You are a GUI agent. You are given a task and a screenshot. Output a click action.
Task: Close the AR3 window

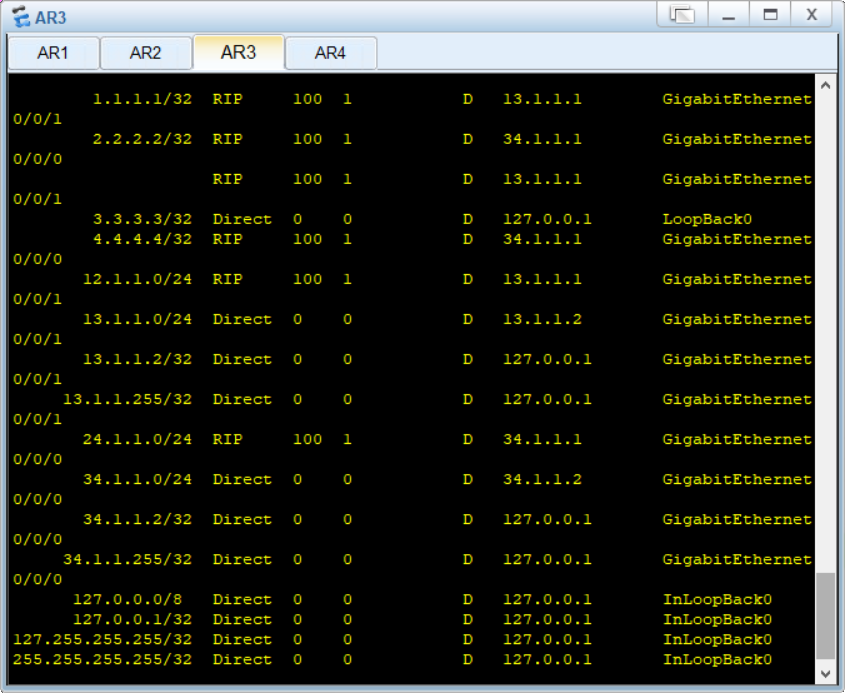click(812, 15)
